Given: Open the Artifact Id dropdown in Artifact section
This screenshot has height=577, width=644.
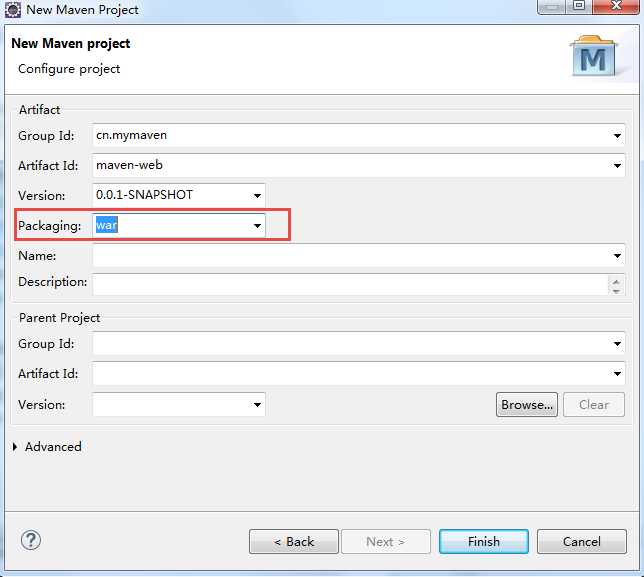Looking at the screenshot, I should (617, 166).
